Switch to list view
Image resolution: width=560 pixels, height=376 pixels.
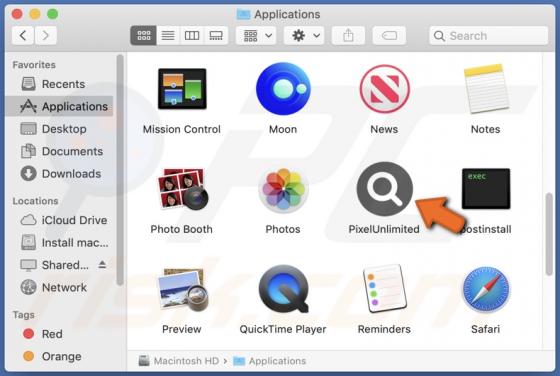(168, 35)
